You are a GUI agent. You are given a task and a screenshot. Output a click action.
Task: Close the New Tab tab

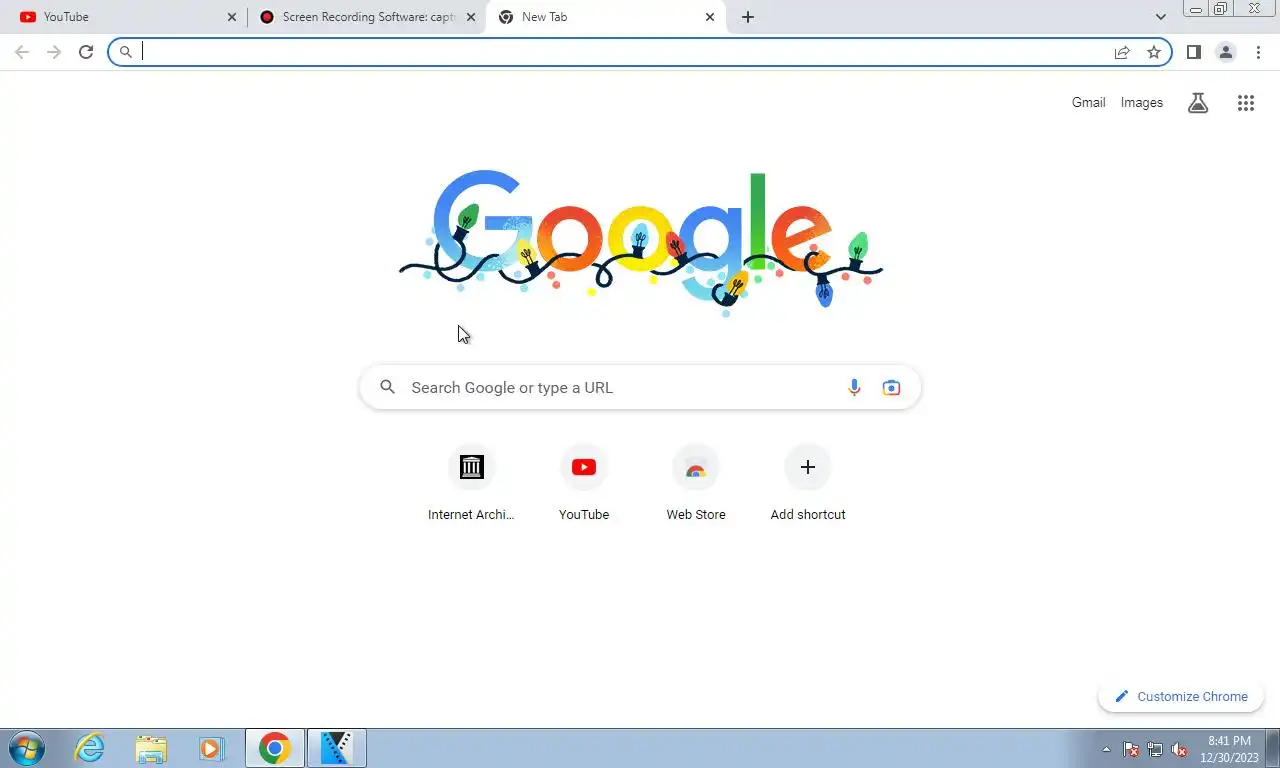click(x=710, y=17)
